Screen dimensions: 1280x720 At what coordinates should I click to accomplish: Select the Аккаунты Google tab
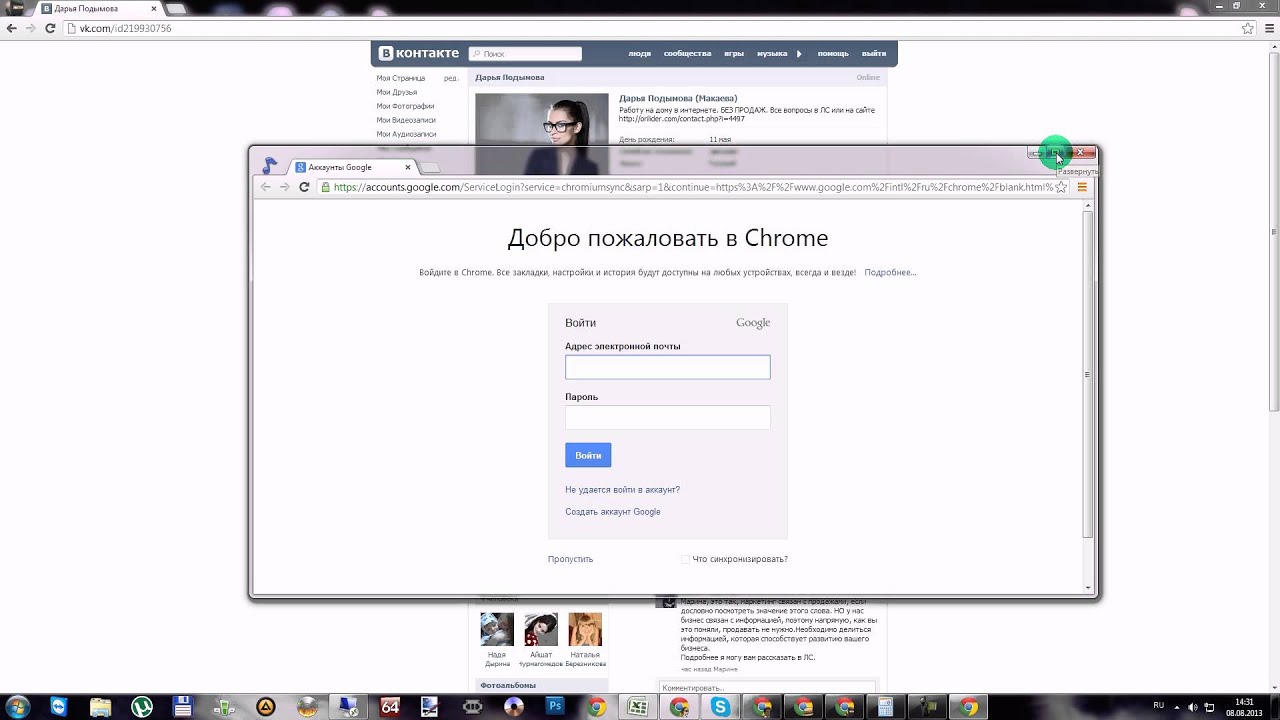[x=350, y=167]
